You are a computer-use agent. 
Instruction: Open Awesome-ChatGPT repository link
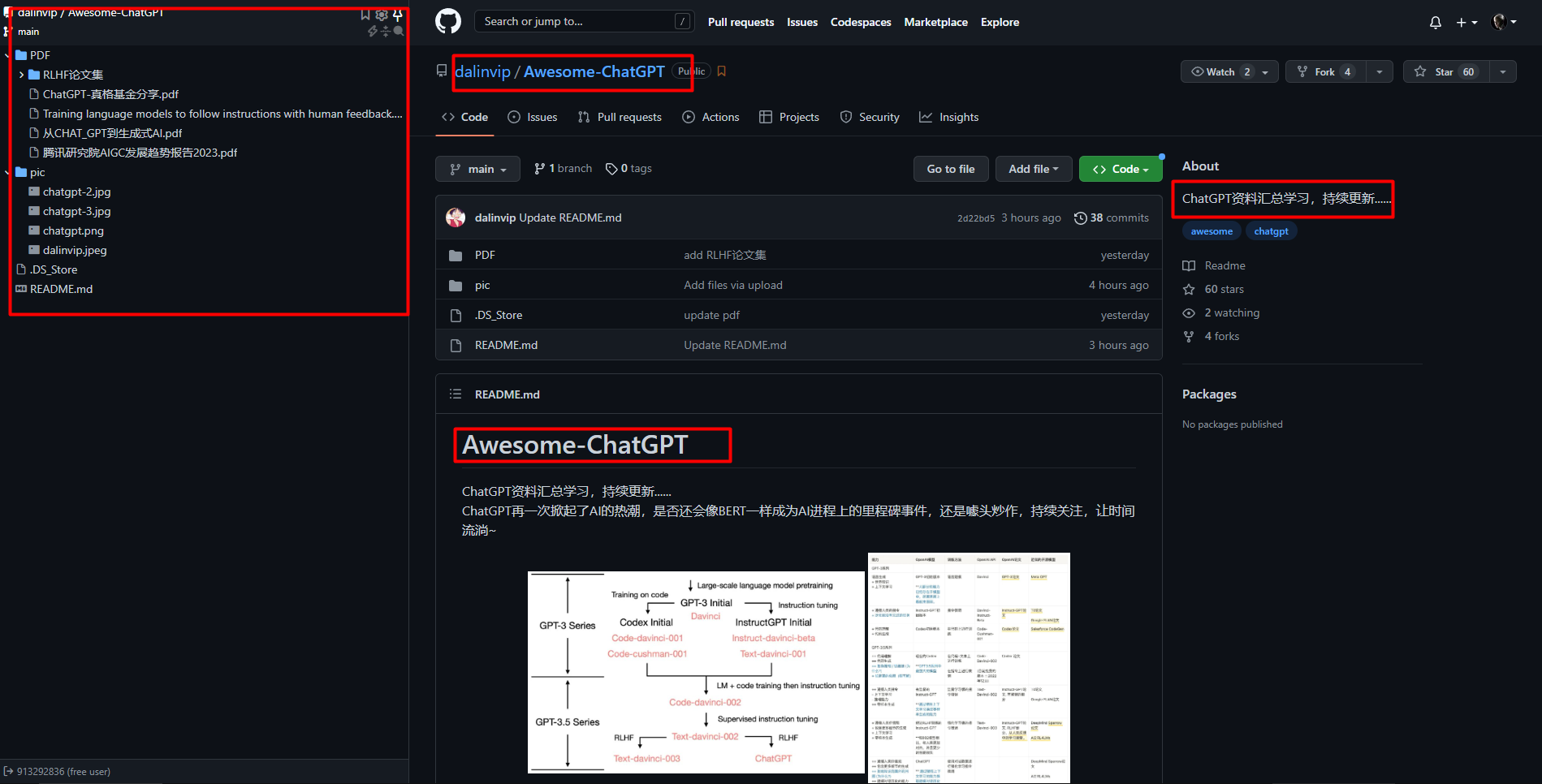(x=594, y=71)
